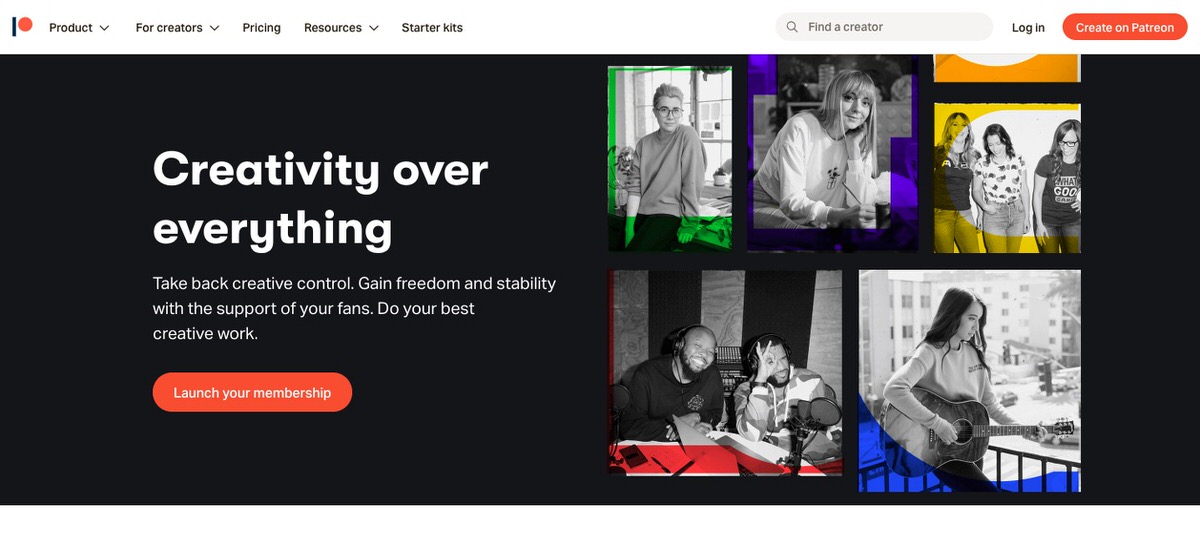Open the Resources menu

[x=341, y=27]
